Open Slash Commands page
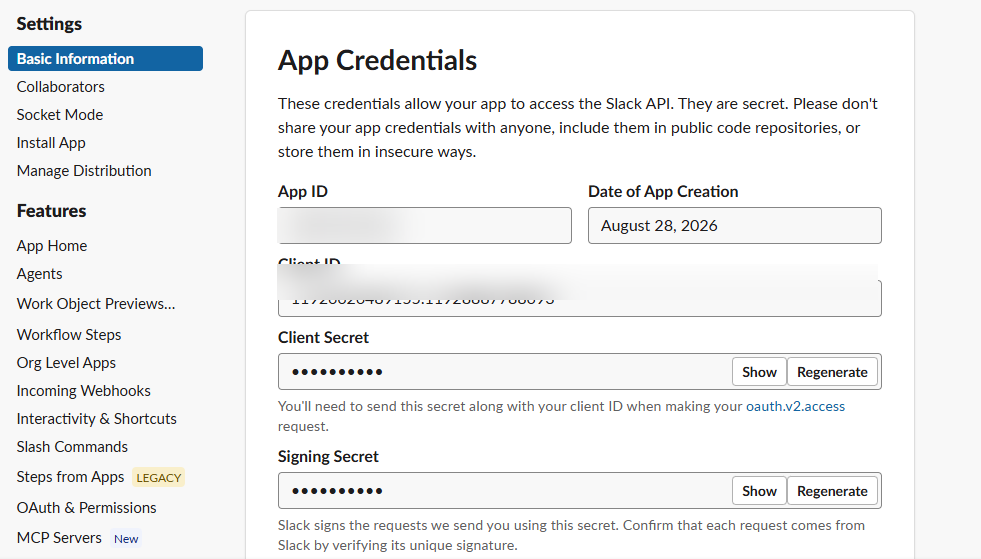This screenshot has height=559, width=981. point(73,447)
